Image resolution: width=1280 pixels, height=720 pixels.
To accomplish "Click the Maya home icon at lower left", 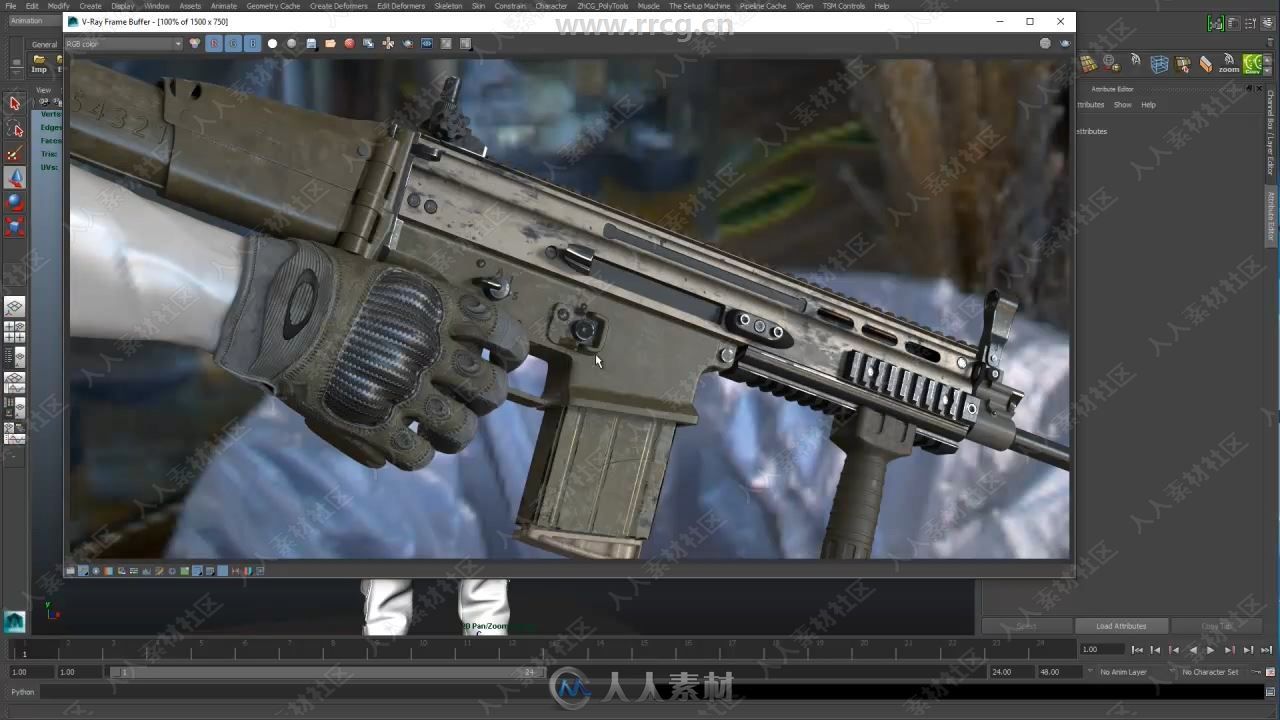I will 14,621.
